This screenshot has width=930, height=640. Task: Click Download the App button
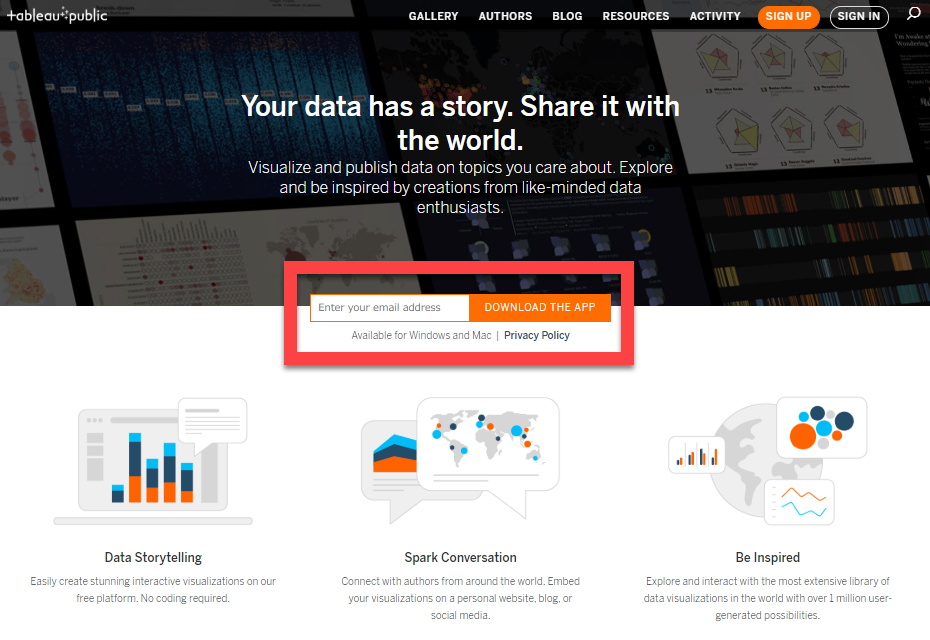click(540, 307)
